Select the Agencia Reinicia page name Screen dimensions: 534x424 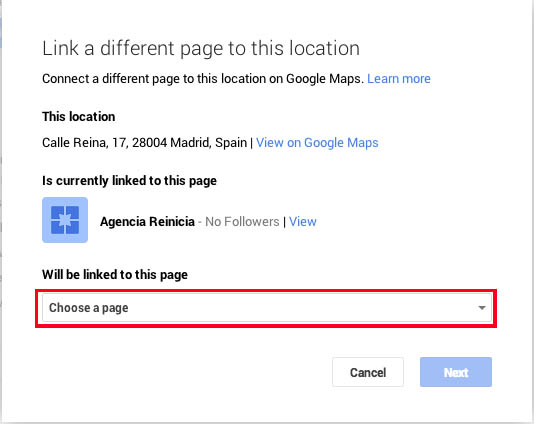(x=147, y=222)
